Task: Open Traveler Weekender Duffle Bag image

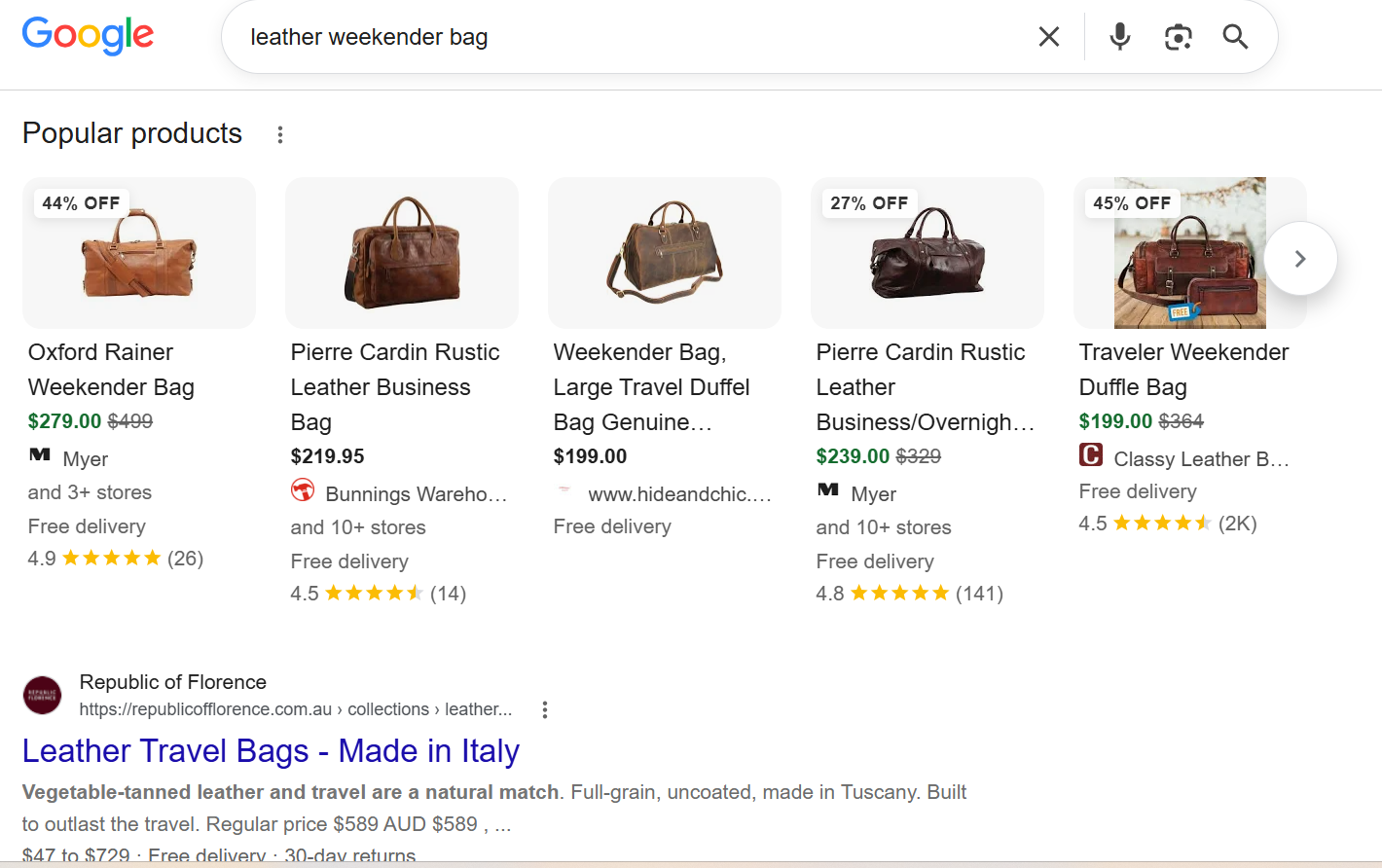Action: 1189,253
